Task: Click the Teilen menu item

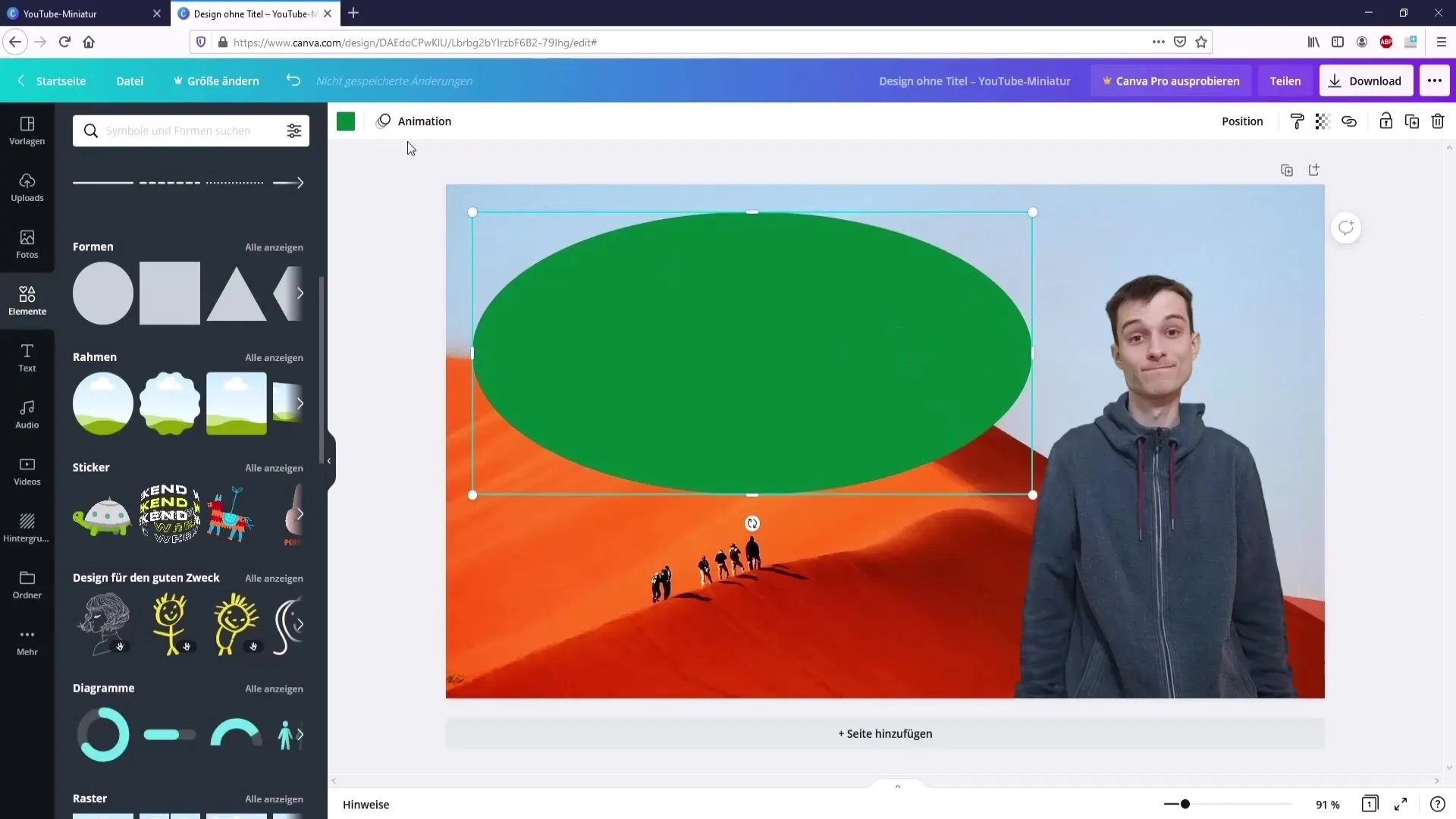Action: point(1285,81)
